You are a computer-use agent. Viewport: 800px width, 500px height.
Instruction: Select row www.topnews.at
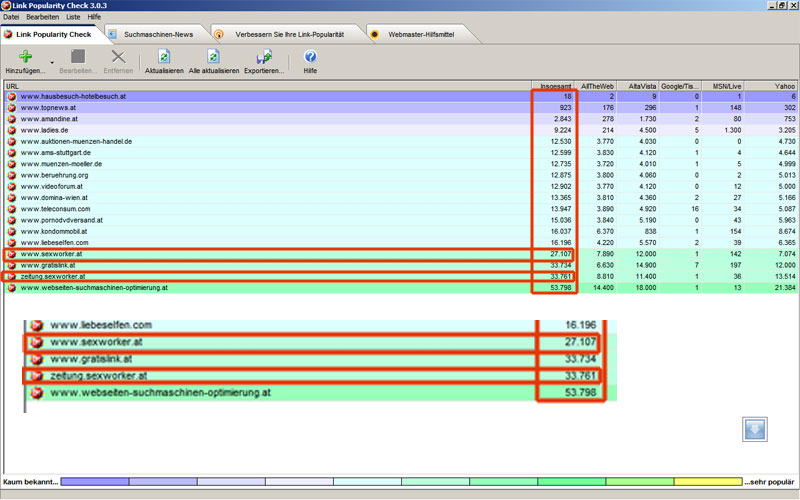pyautogui.click(x=401, y=108)
